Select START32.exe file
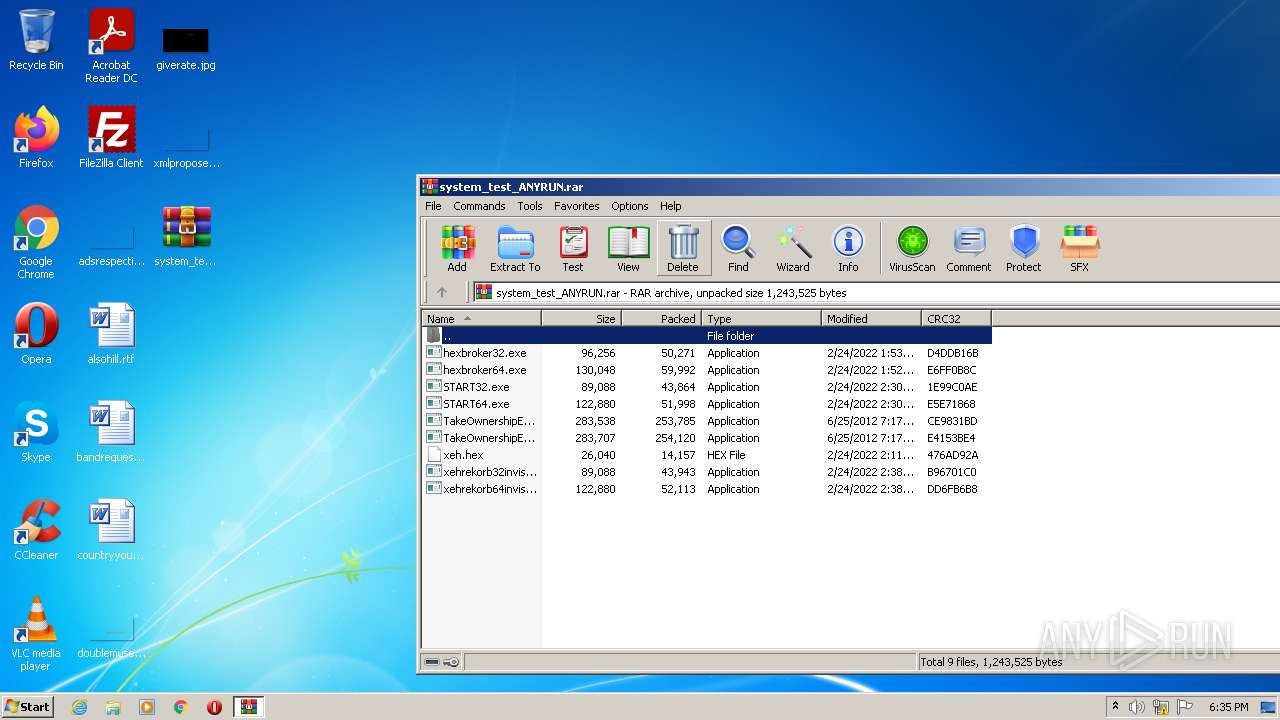1280x720 pixels. point(707,387)
